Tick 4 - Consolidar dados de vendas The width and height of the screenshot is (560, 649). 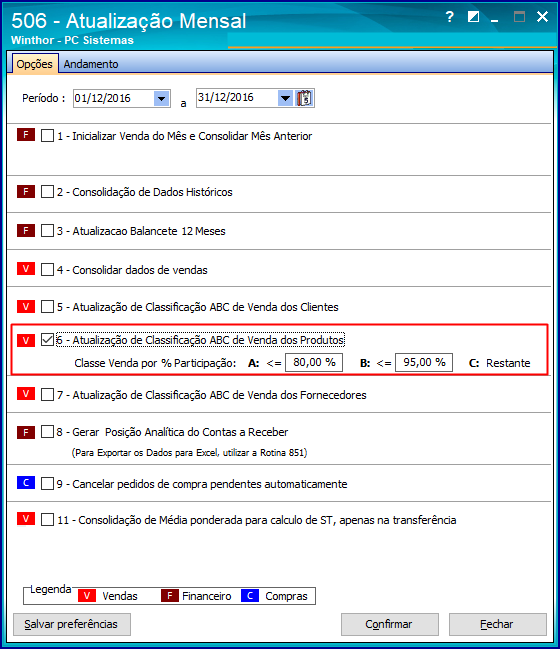48,269
